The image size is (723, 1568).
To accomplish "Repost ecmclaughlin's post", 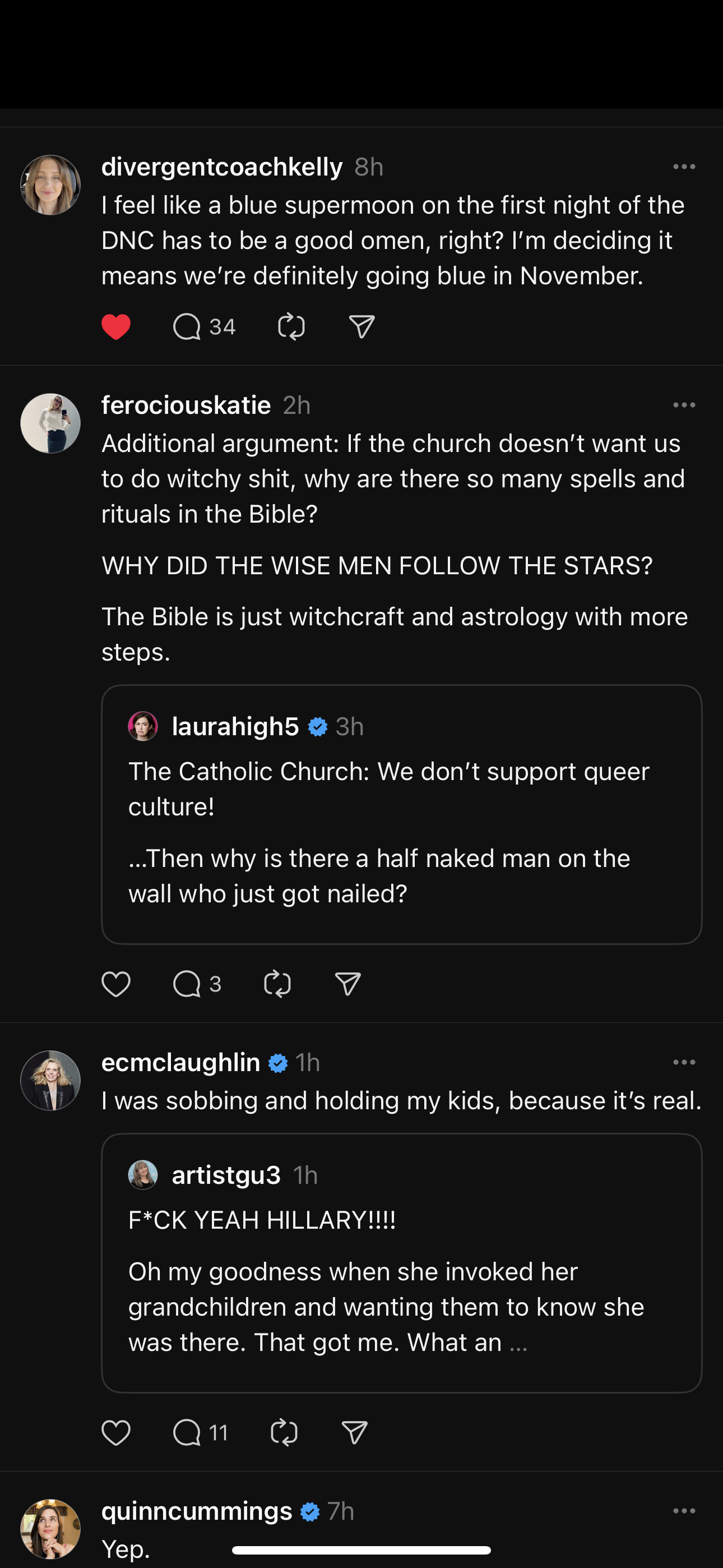I will [284, 1432].
